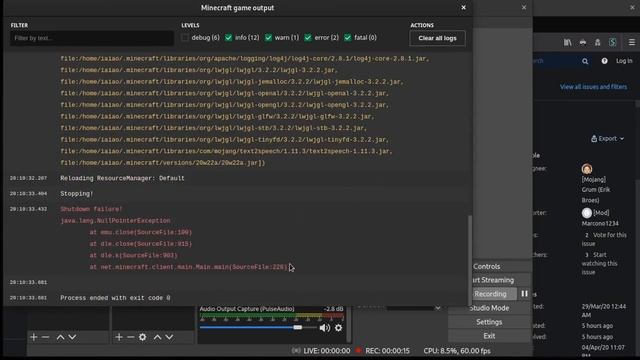Add a scene with plus icon

[34, 337]
